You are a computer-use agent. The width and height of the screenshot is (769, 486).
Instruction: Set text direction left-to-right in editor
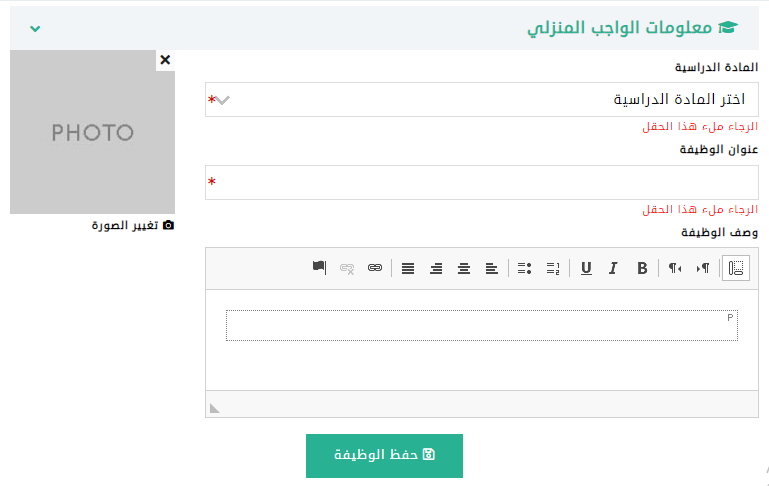point(703,268)
